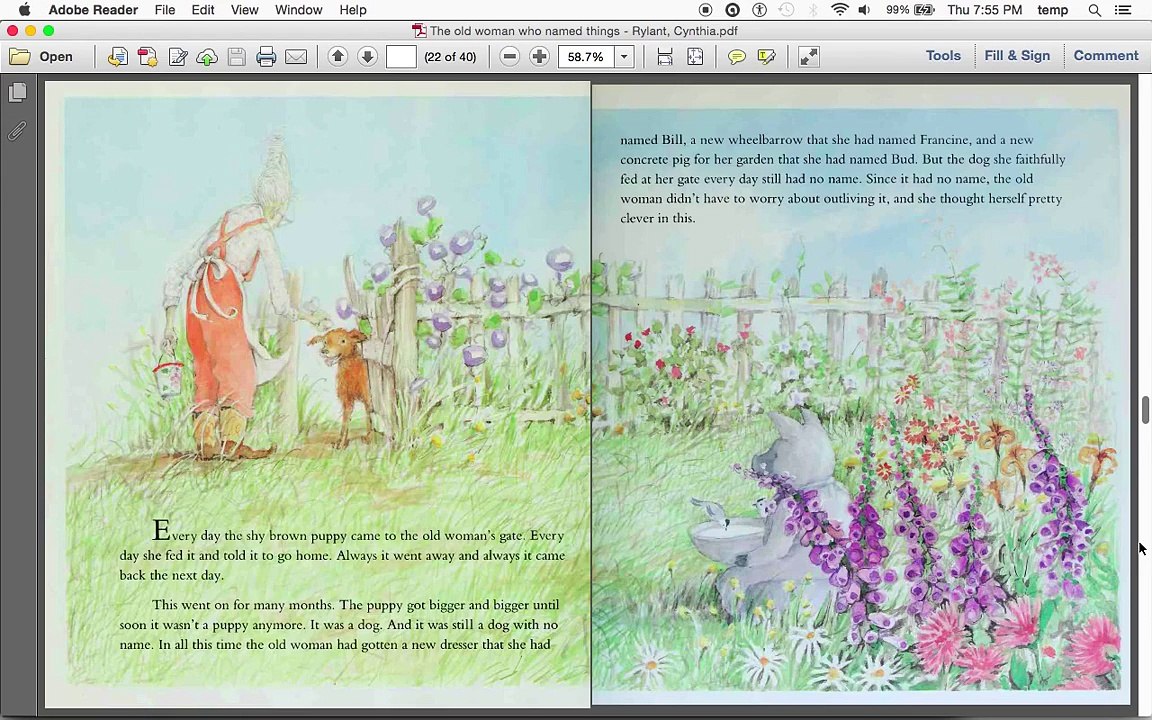Click the accessibility menu bar icon
1152x720 pixels.
760,10
